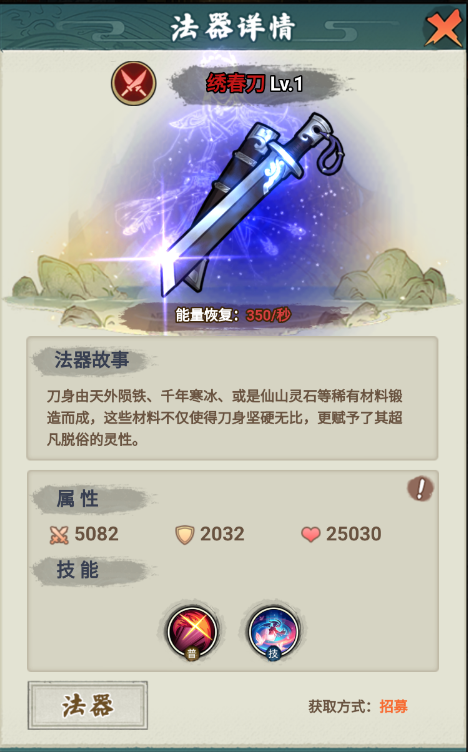
Task: Select the 法器故事 section header
Action: coord(91,360)
